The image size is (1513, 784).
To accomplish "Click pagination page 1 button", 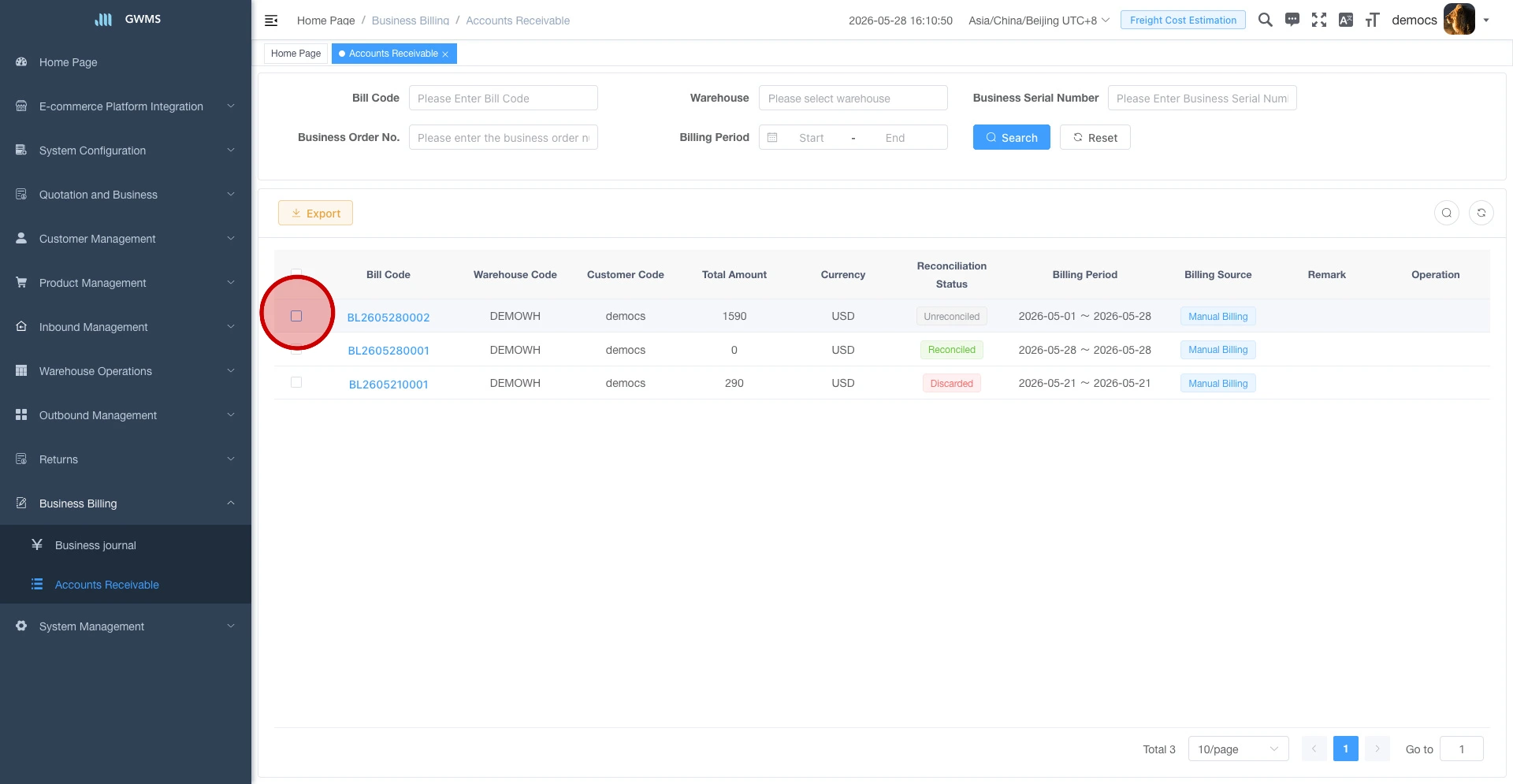I will click(x=1345, y=749).
